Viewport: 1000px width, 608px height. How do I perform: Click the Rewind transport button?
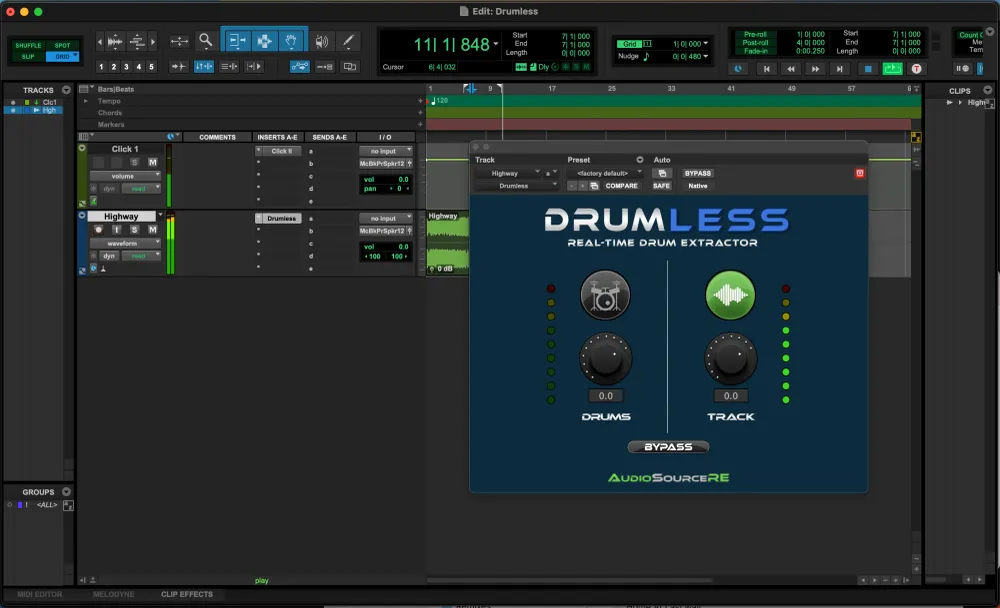coord(791,69)
